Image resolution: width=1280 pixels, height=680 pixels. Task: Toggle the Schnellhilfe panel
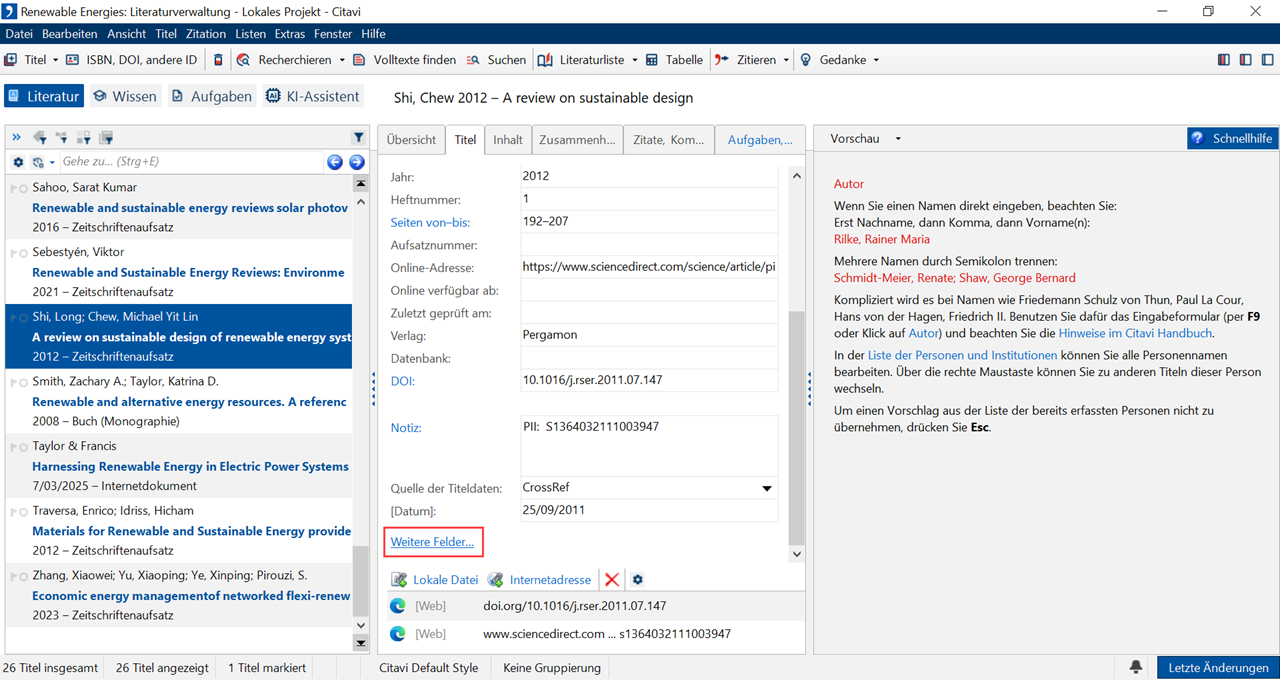click(x=1232, y=139)
